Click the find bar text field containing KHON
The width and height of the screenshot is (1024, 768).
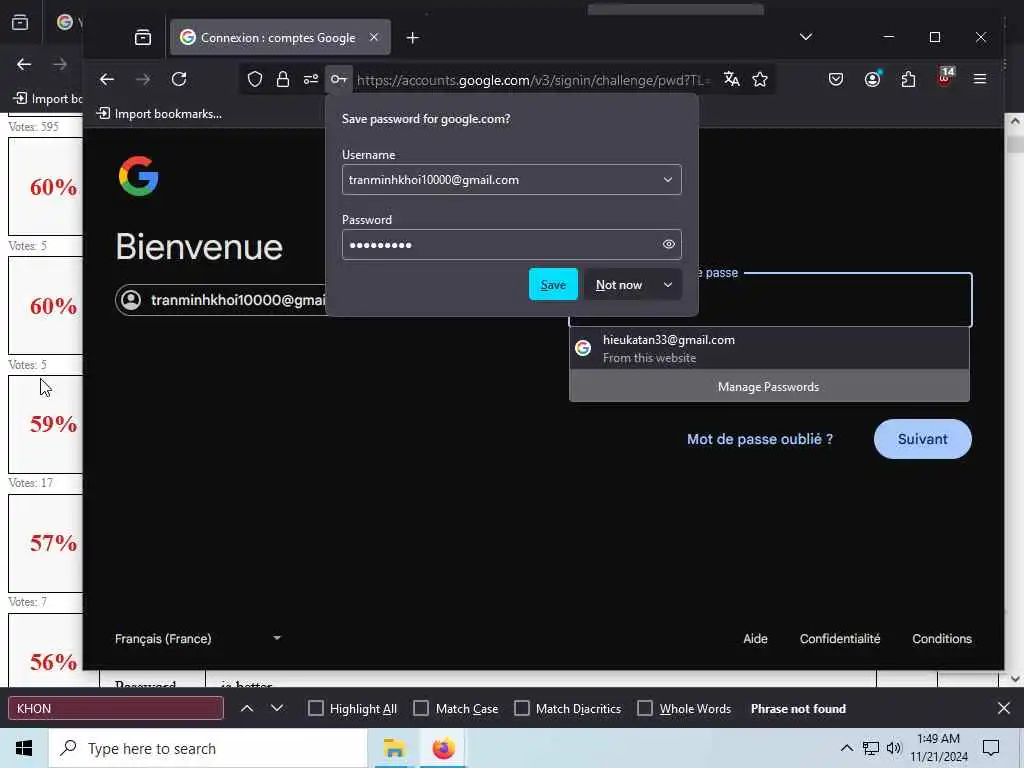[x=116, y=709]
